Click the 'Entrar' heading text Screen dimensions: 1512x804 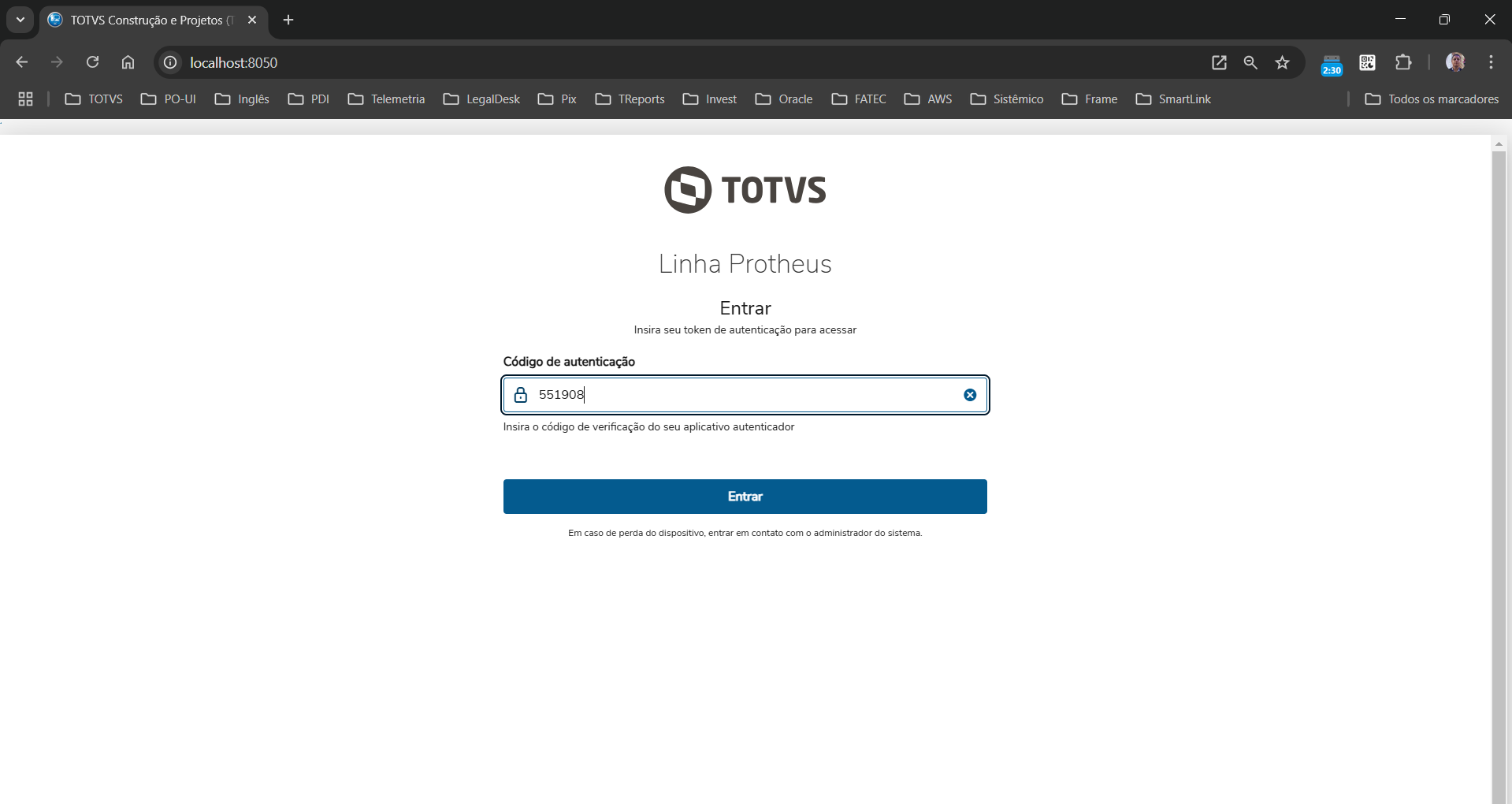pos(745,308)
